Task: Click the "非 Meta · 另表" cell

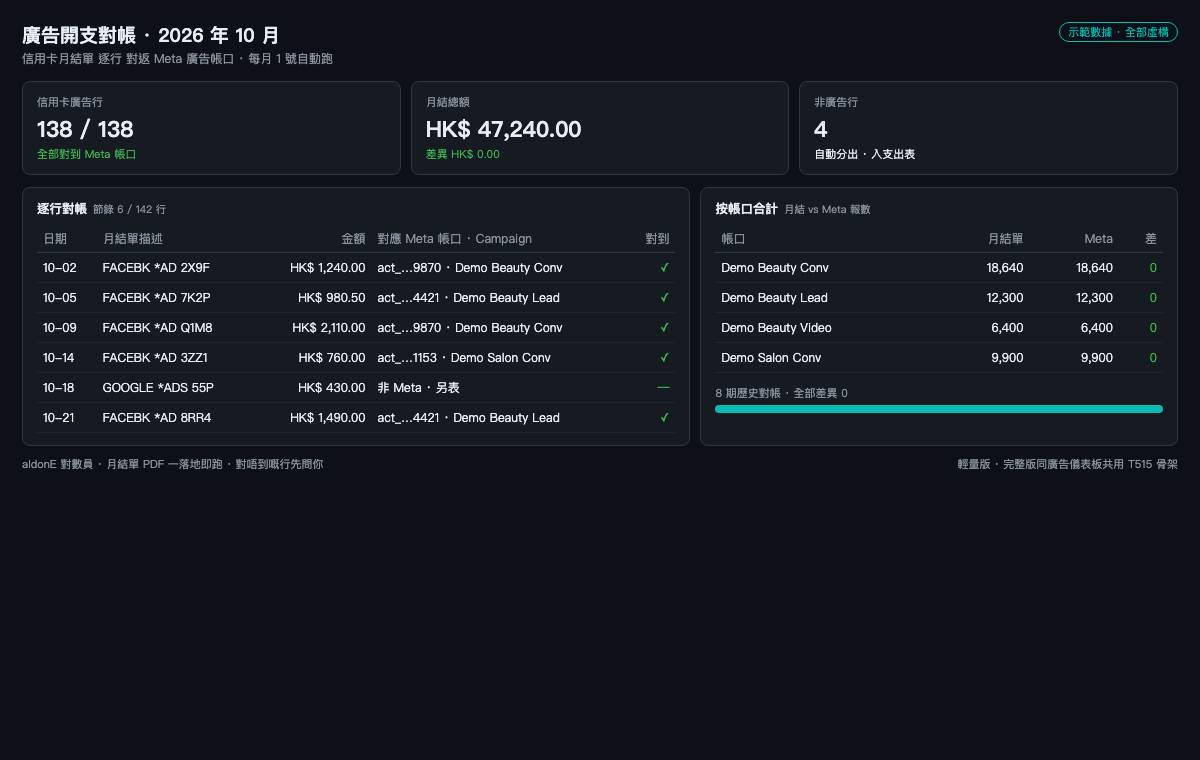Action: 418,388
